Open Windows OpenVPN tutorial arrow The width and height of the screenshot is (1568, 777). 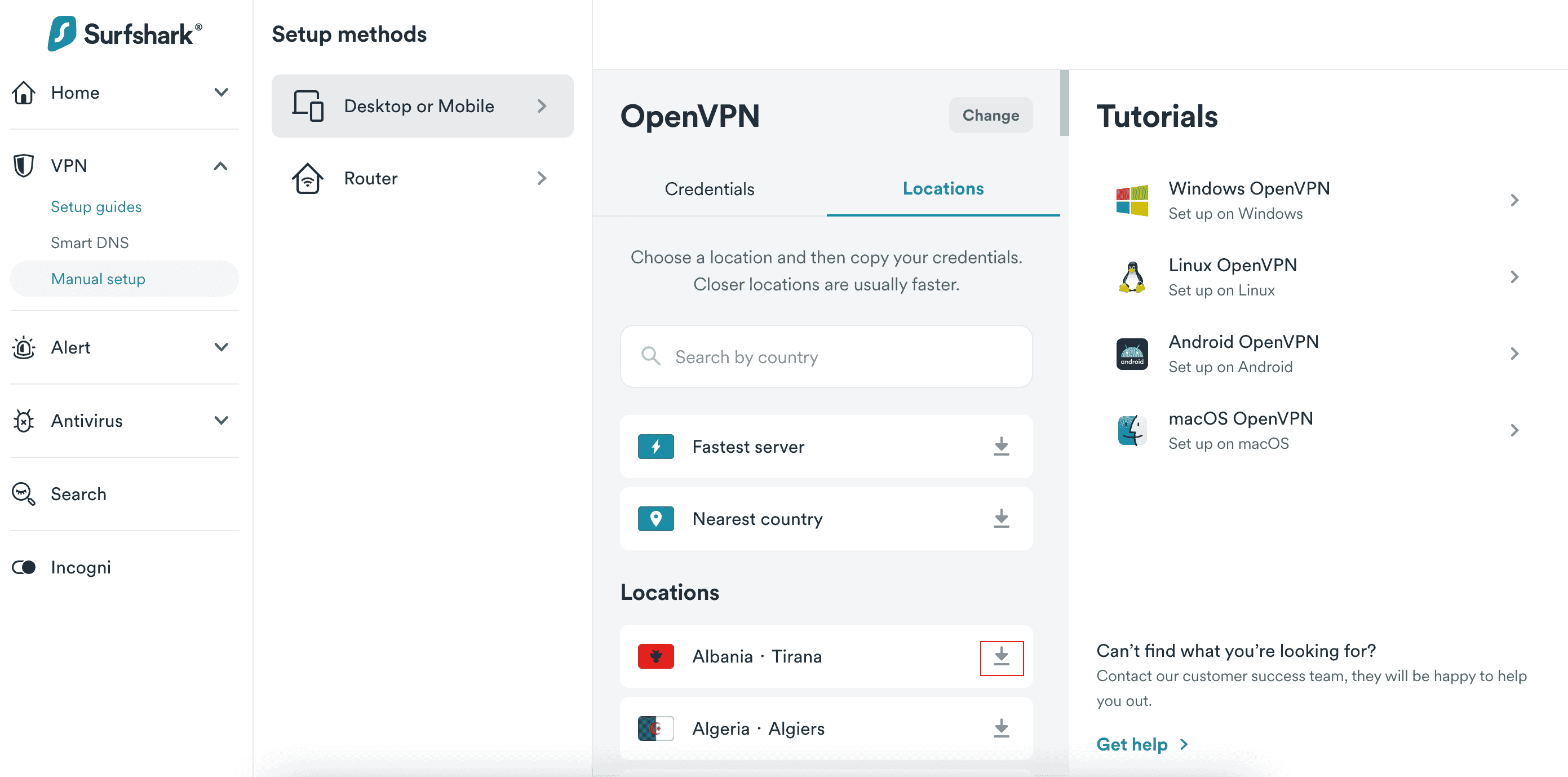tap(1514, 200)
